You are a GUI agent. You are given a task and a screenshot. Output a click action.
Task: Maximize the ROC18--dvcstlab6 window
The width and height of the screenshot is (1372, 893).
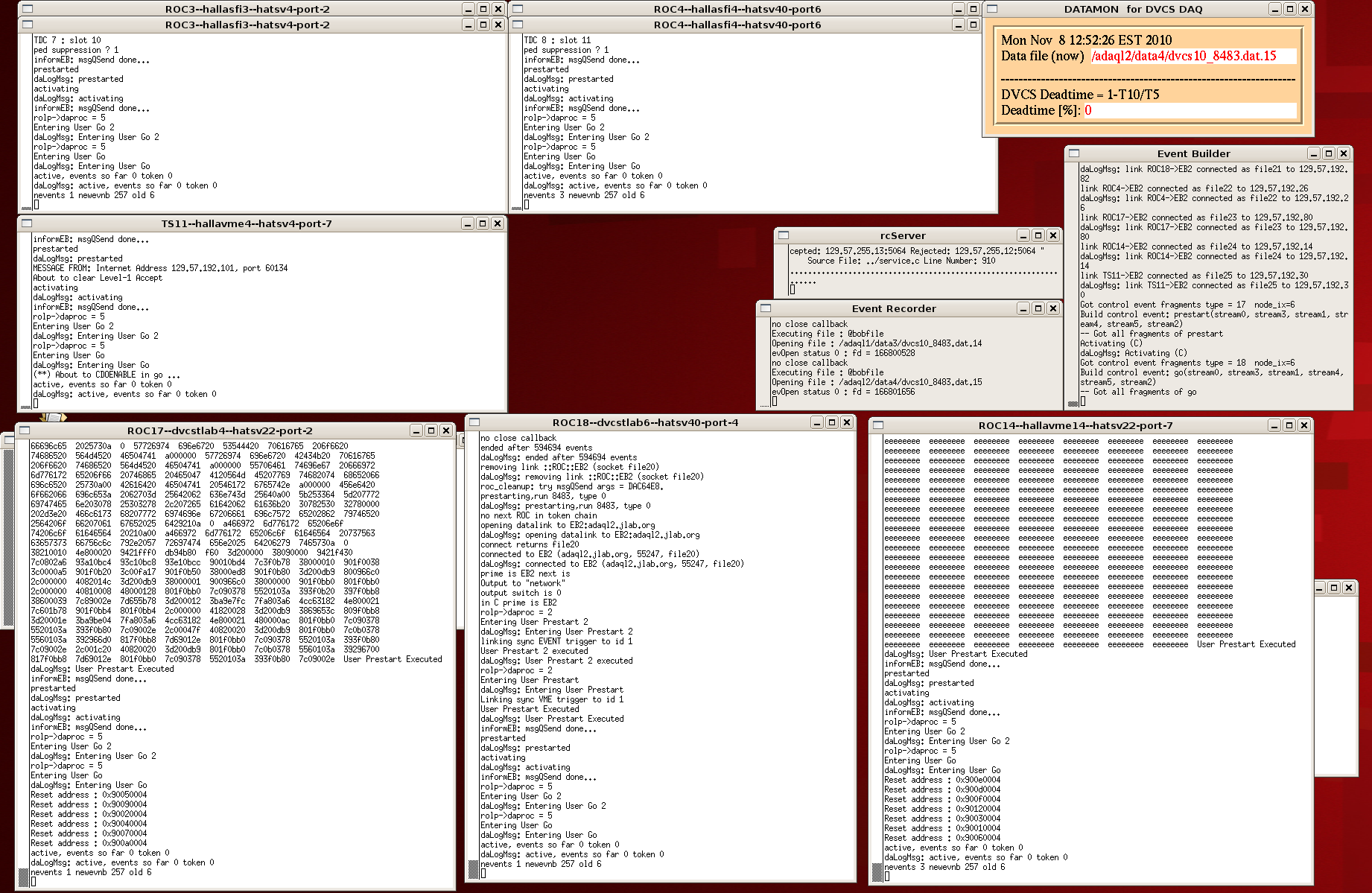pos(832,422)
